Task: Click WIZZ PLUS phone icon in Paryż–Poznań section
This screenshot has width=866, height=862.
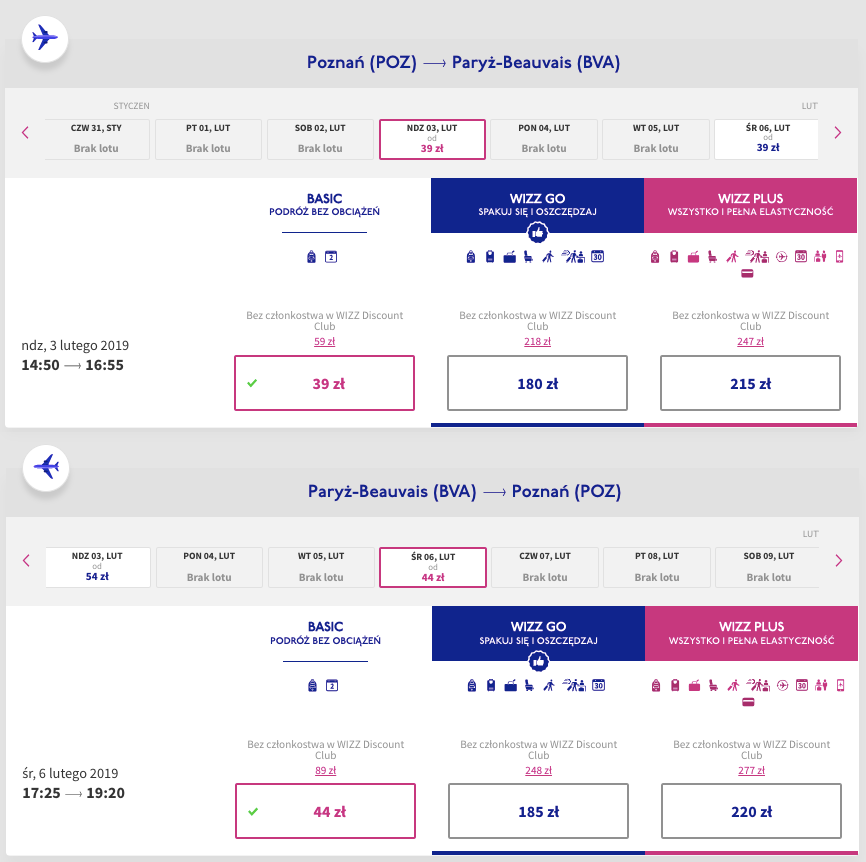Action: tap(841, 685)
